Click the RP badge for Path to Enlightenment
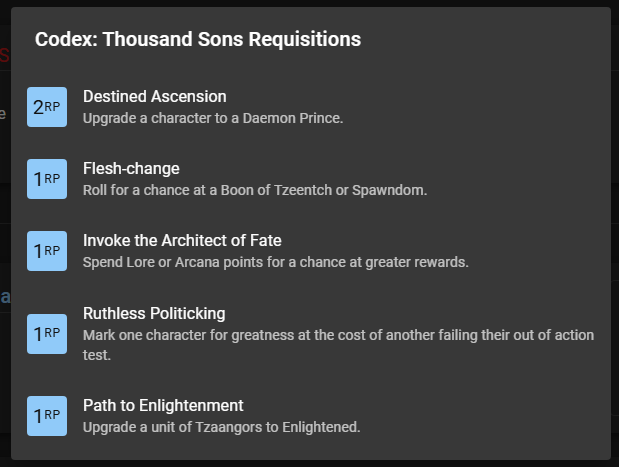The image size is (619, 467). [x=47, y=415]
